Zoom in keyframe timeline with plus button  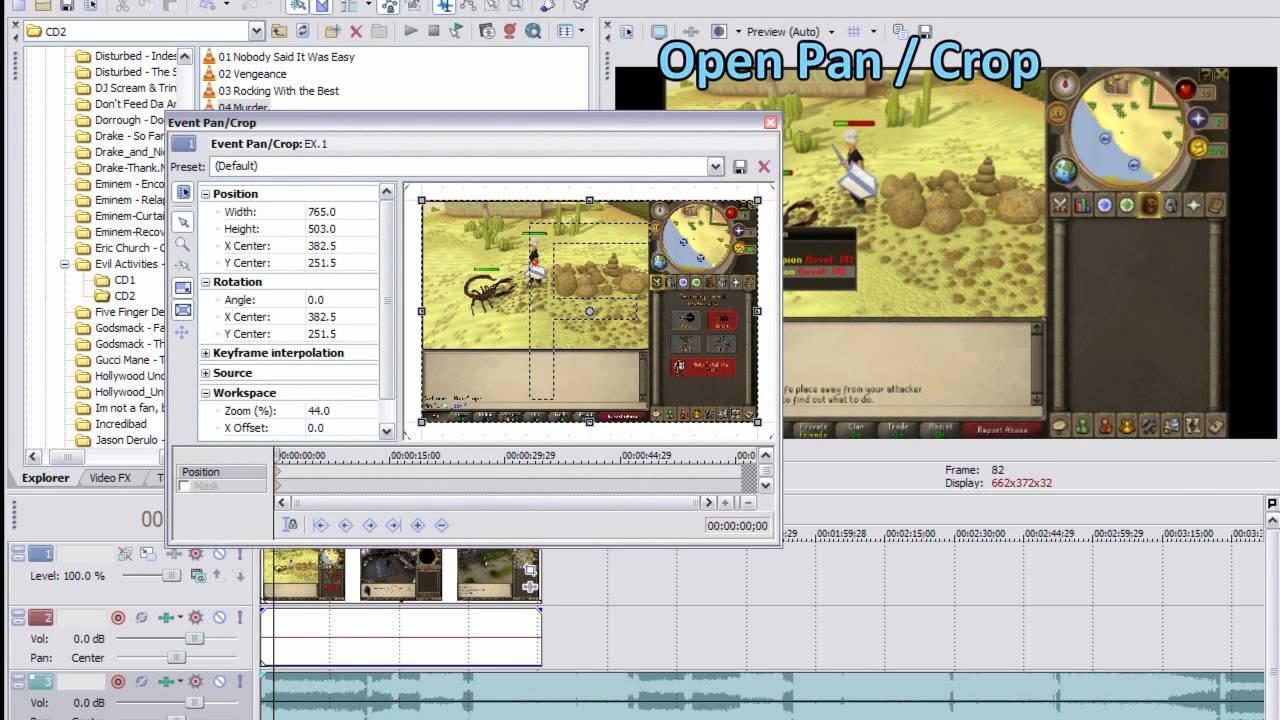pos(726,503)
